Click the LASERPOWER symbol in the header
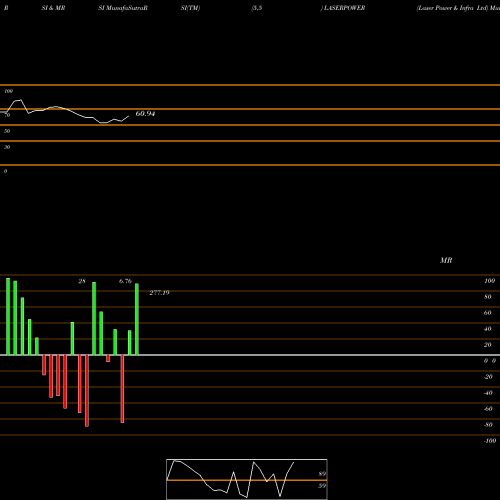The image size is (500, 500). 345,8
